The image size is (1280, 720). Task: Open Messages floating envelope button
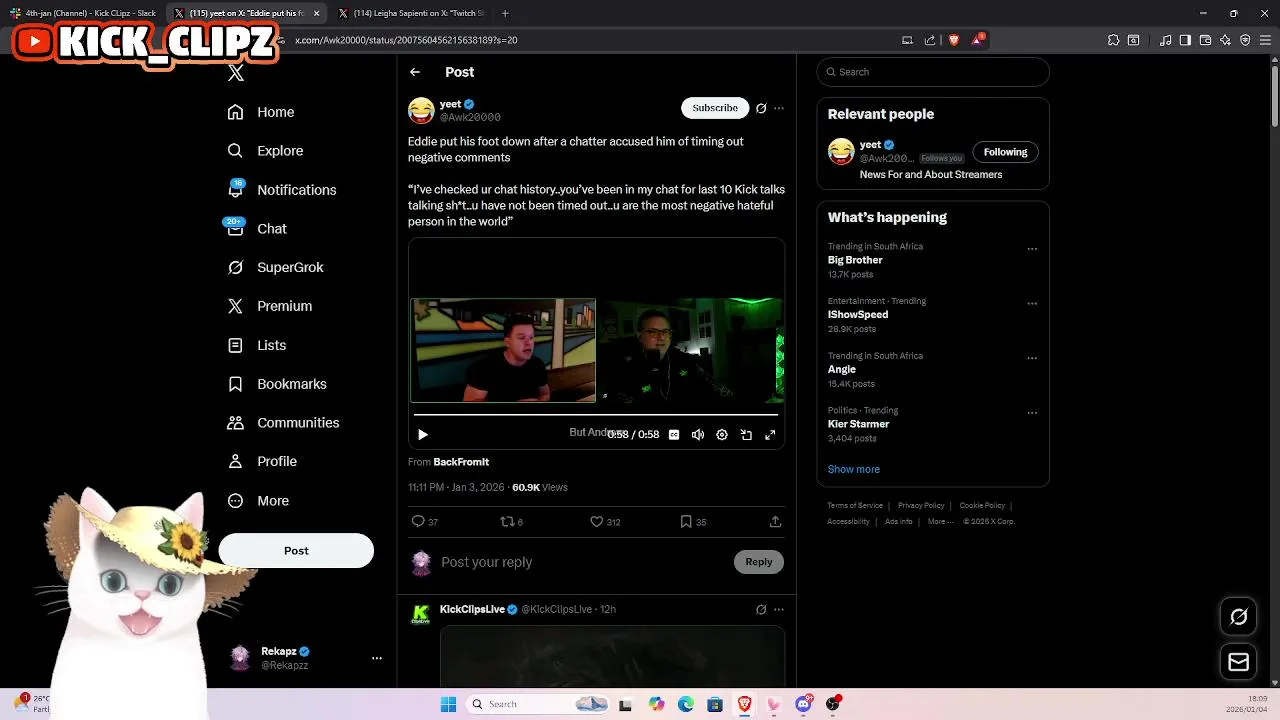(x=1238, y=662)
